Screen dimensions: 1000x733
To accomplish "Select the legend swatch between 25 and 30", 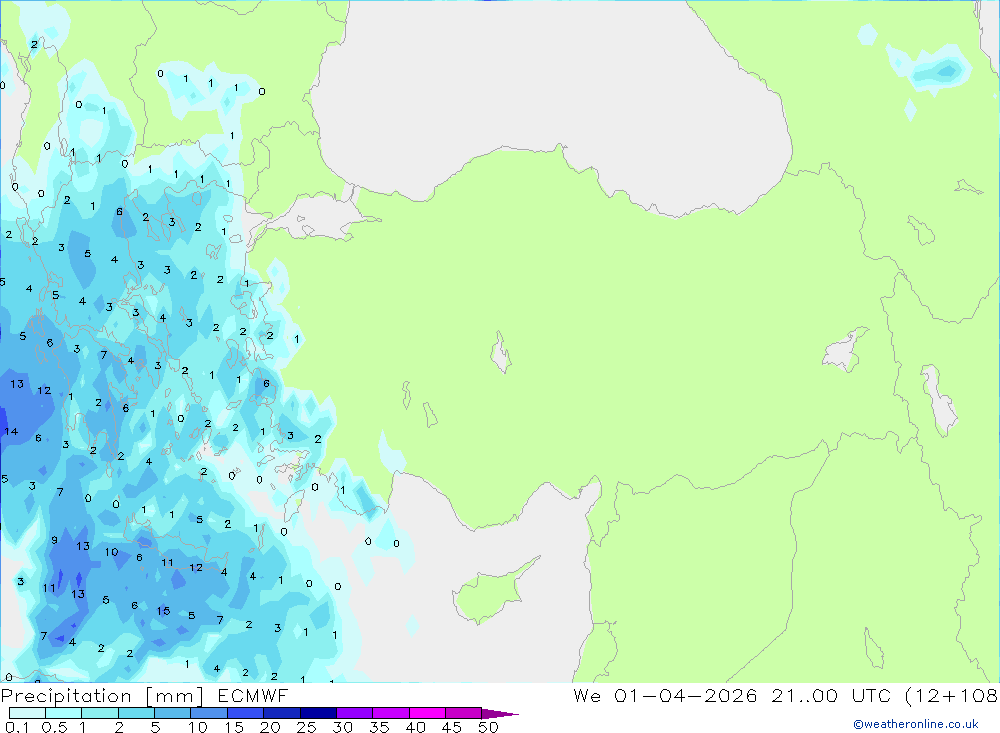I will [318, 713].
